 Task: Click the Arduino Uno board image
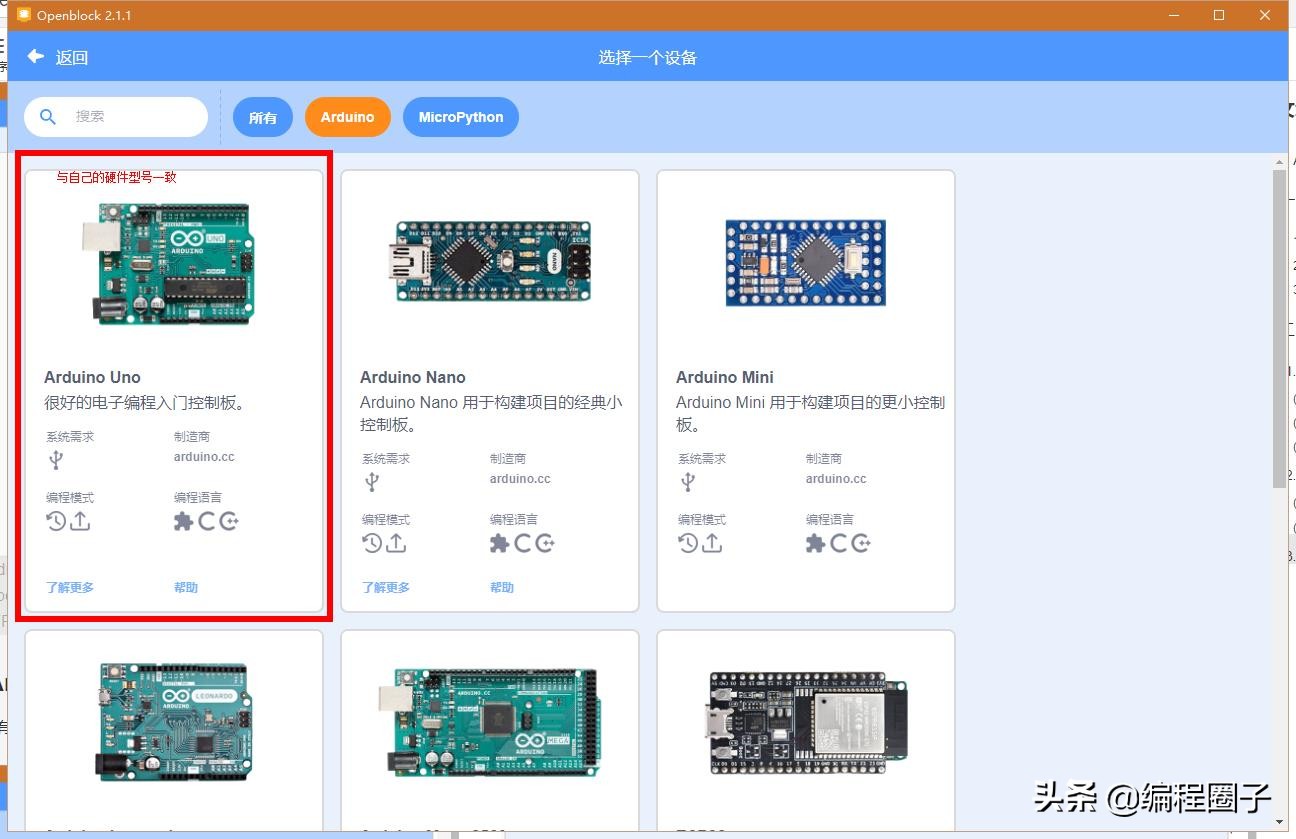168,263
